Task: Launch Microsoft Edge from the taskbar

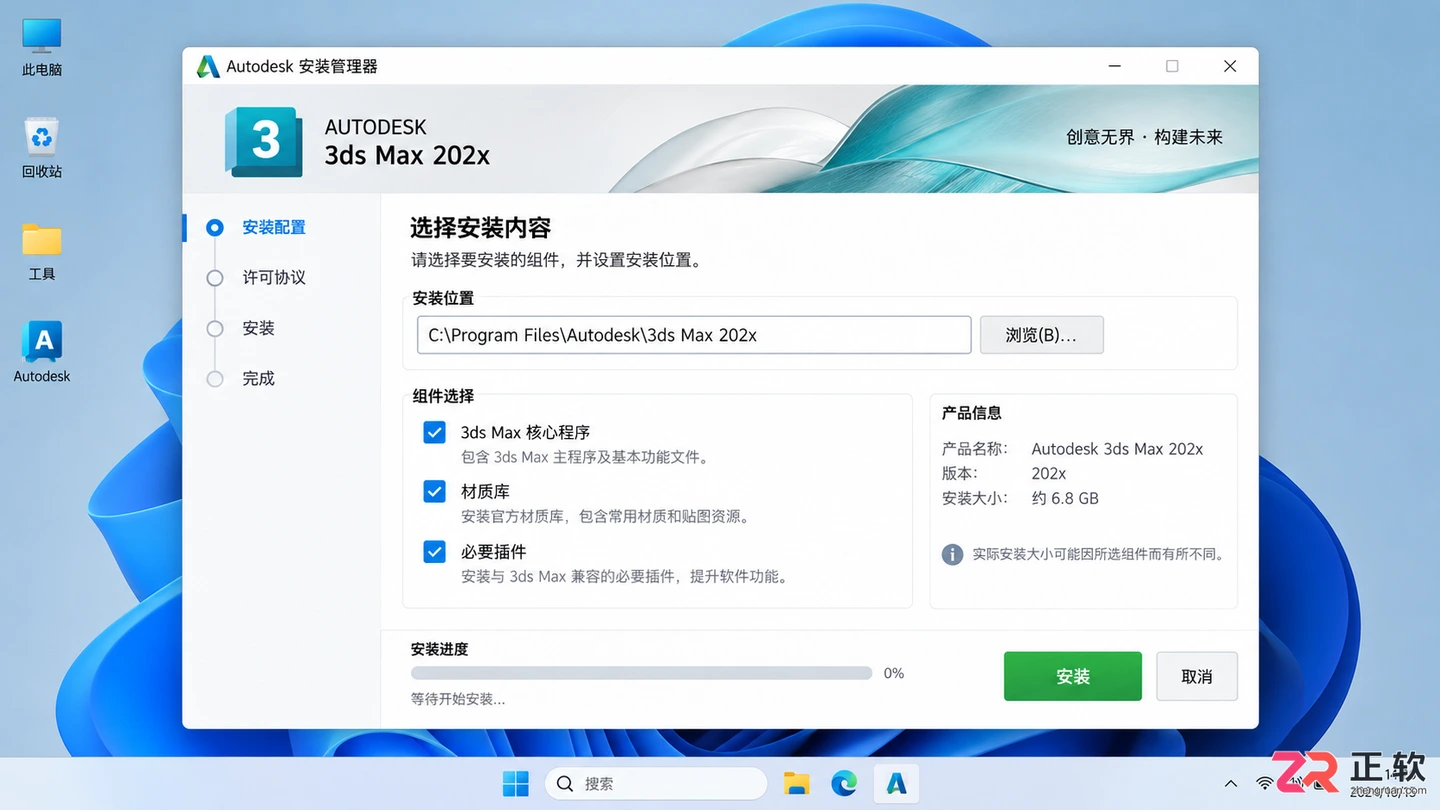Action: pos(844,784)
